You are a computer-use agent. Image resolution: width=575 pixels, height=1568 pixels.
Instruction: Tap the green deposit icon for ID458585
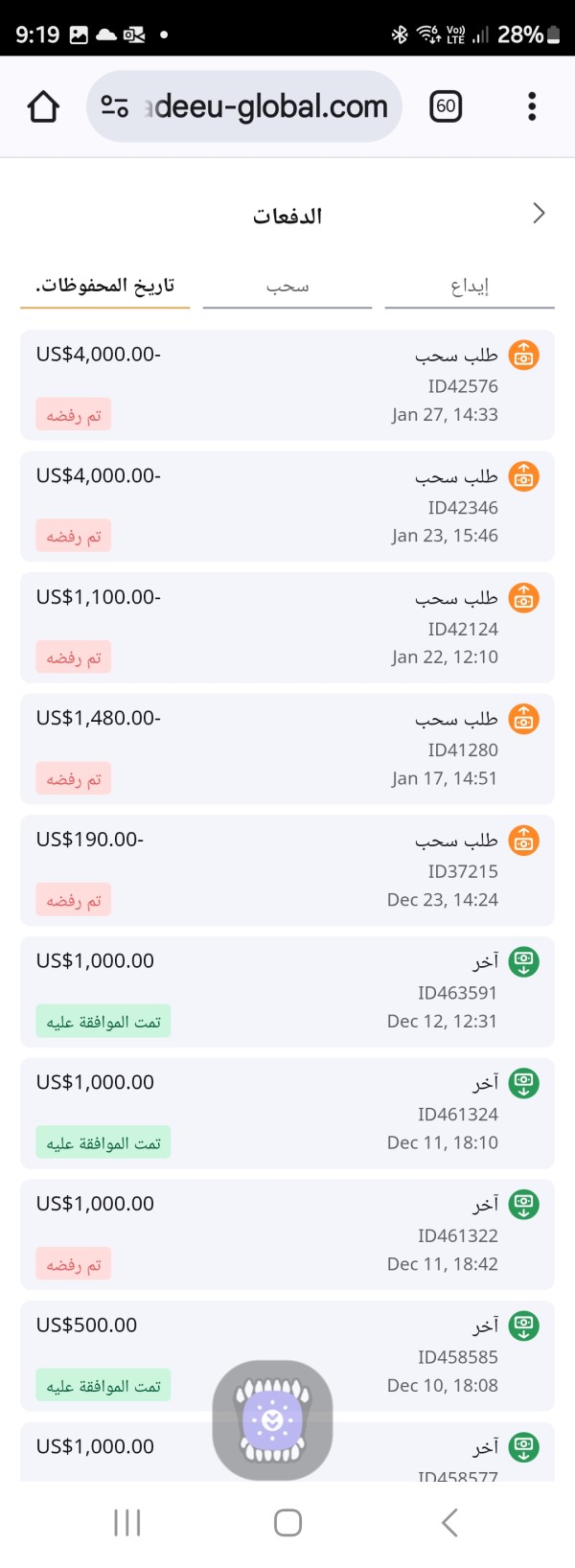coord(523,1326)
